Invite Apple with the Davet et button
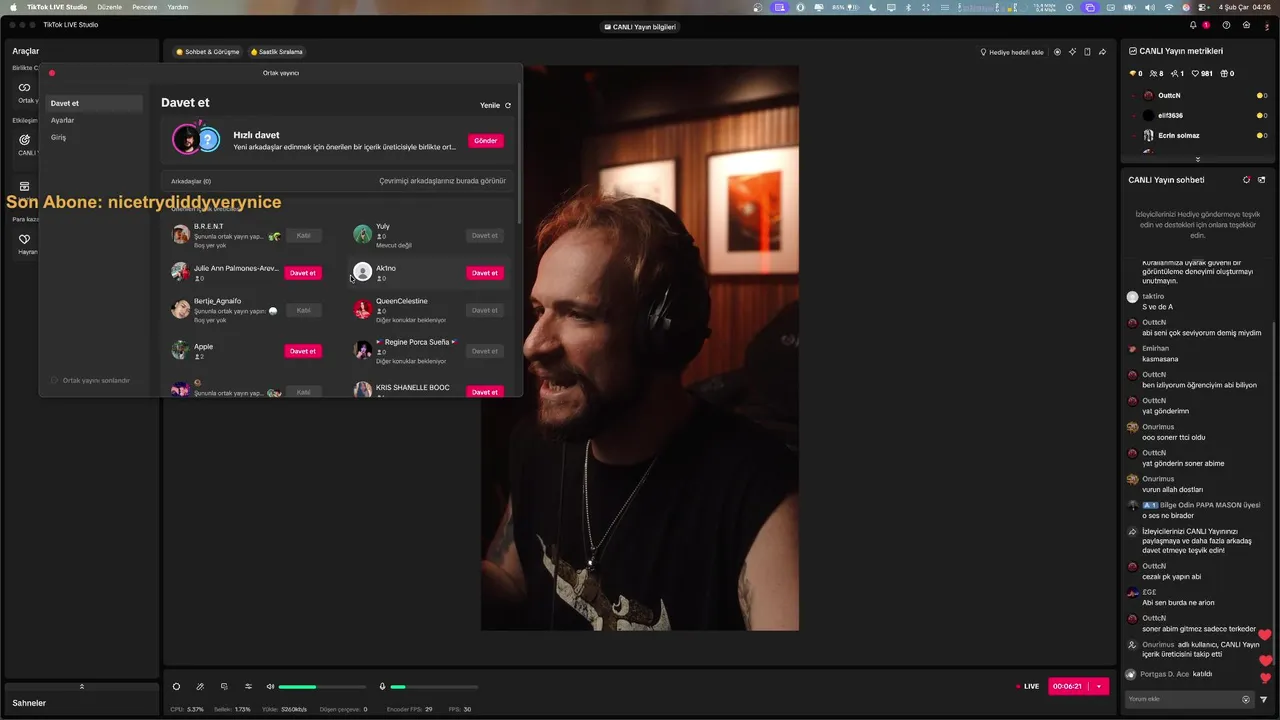Viewport: 1280px width, 720px height. pos(303,351)
